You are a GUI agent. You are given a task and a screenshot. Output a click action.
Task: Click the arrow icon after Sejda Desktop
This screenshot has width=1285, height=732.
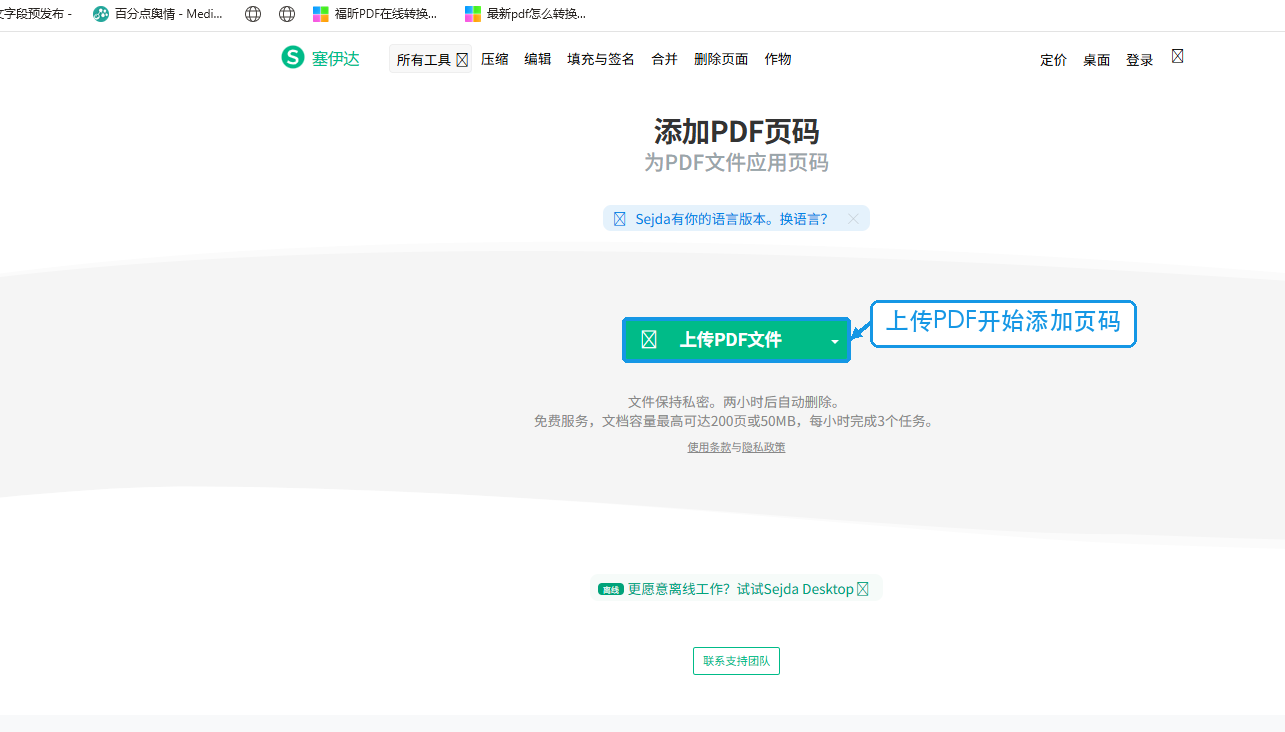(863, 589)
